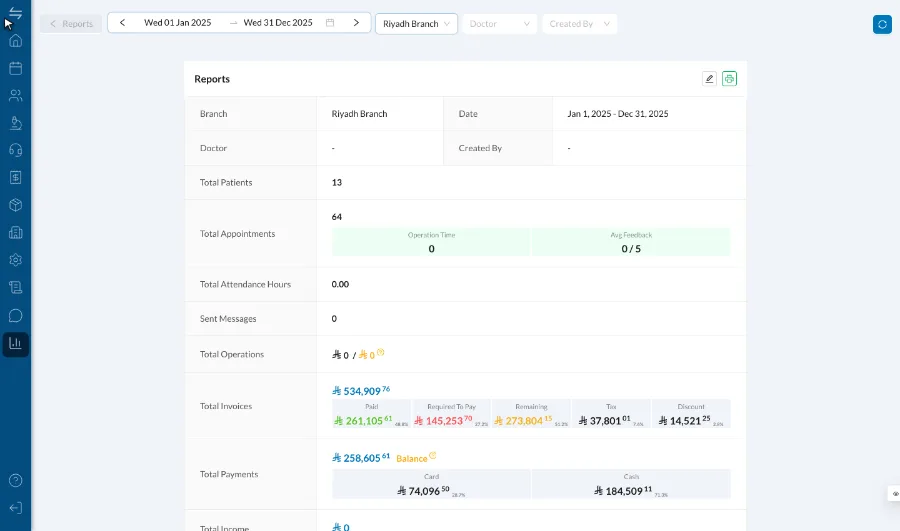This screenshot has width=900, height=531.
Task: Open the calendar icon in the date range picker
Action: tap(330, 23)
